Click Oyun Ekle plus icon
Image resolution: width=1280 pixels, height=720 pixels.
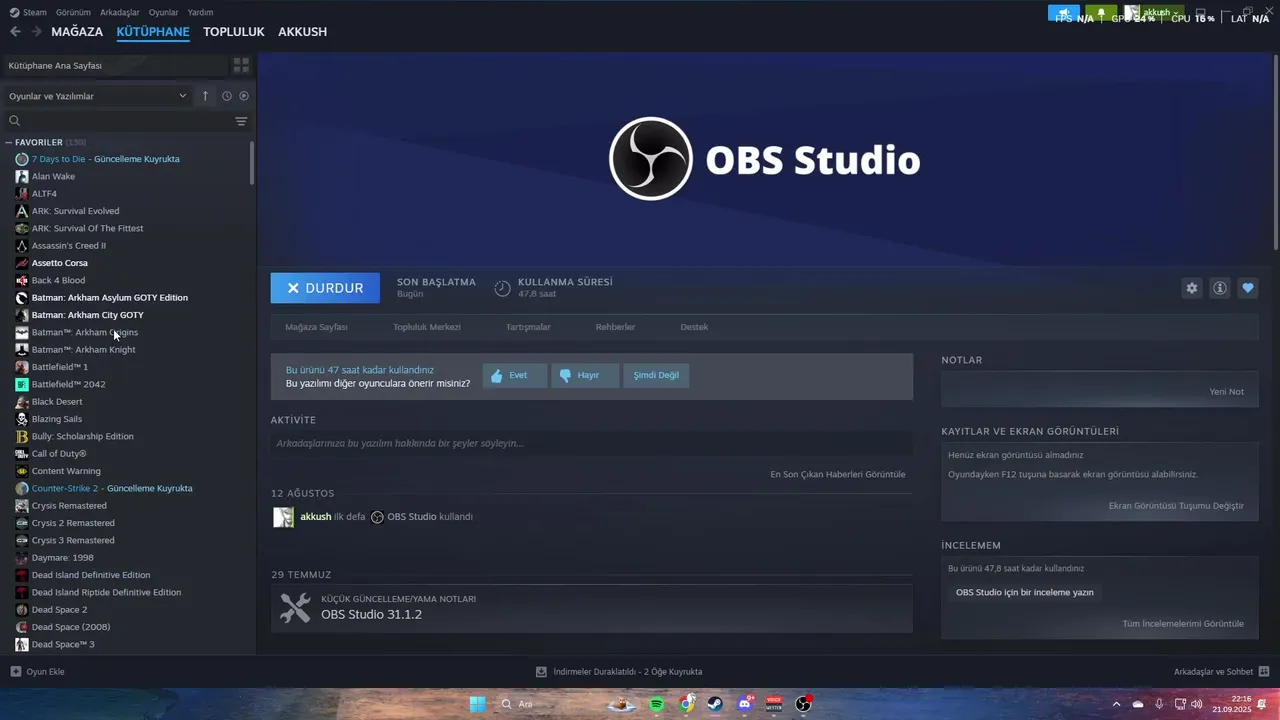15,672
